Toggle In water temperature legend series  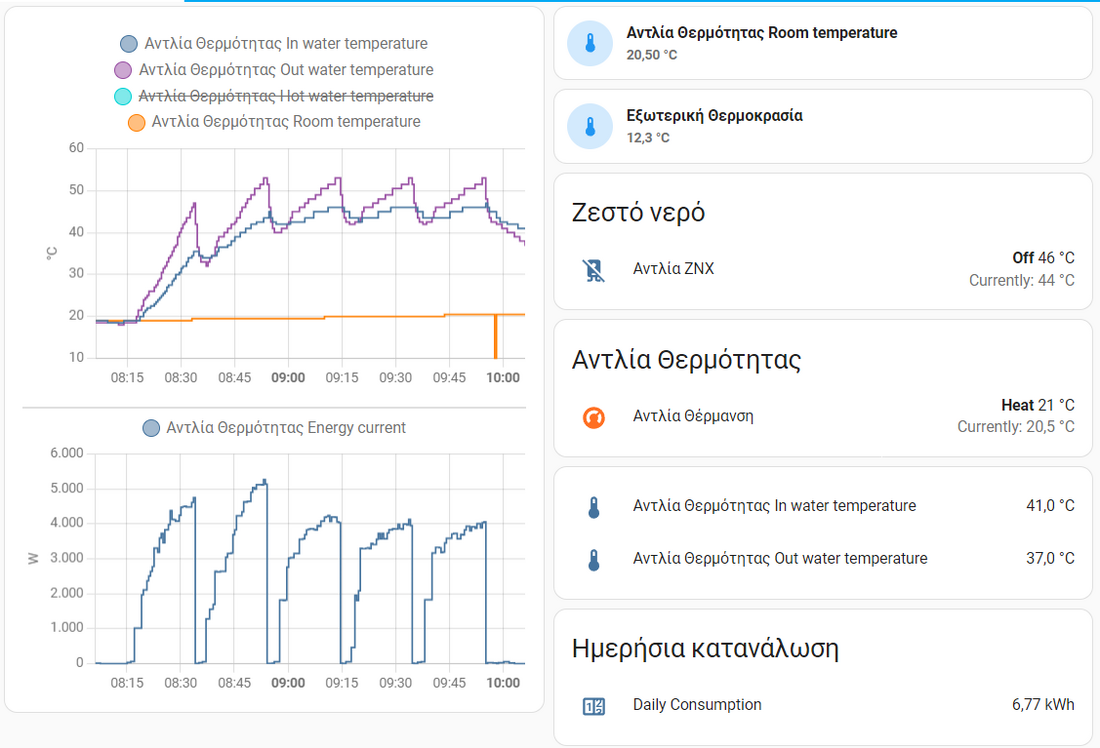tap(285, 44)
